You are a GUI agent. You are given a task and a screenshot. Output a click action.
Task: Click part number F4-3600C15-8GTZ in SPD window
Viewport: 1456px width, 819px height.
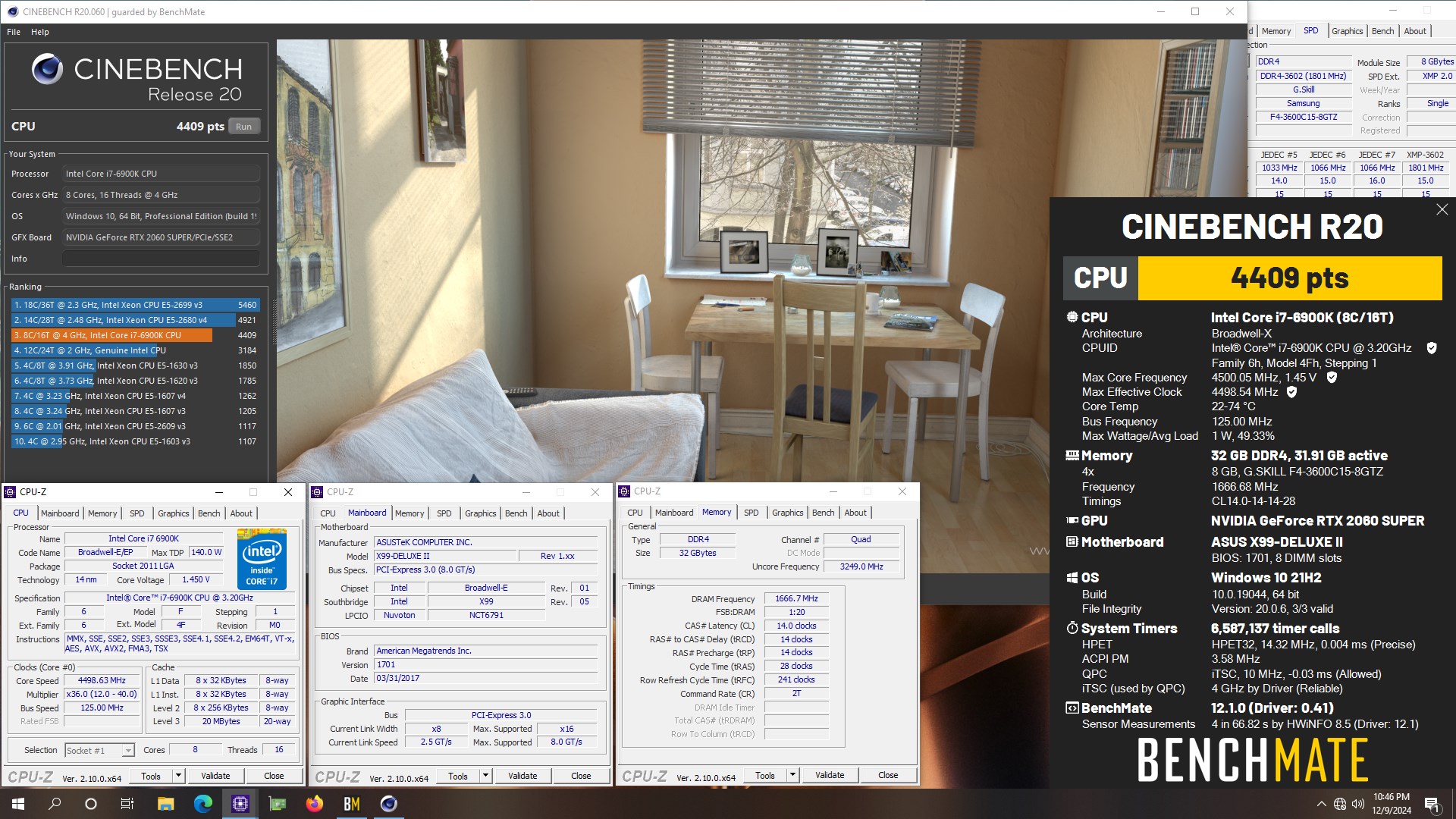click(x=1304, y=117)
